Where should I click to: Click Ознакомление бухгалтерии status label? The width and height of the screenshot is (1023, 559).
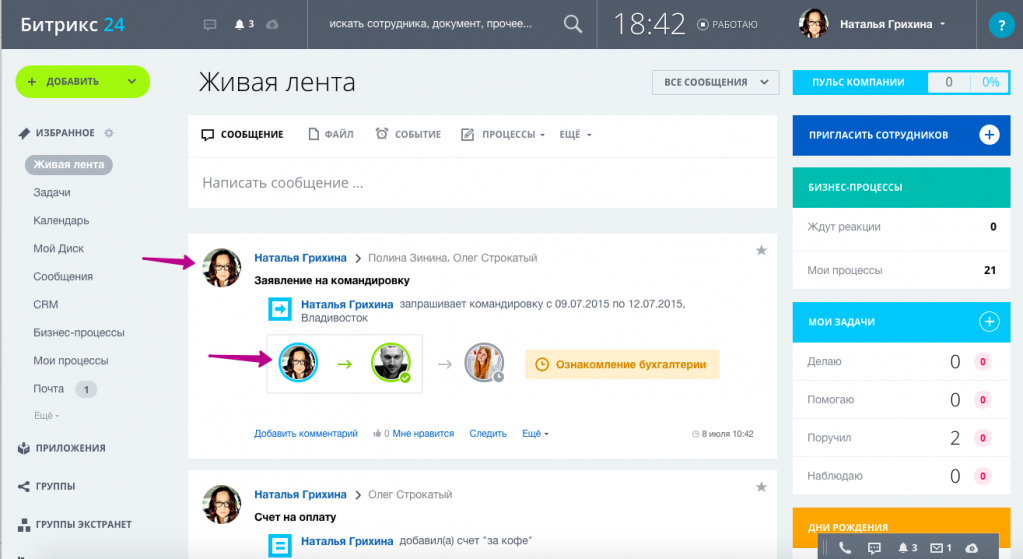point(622,365)
